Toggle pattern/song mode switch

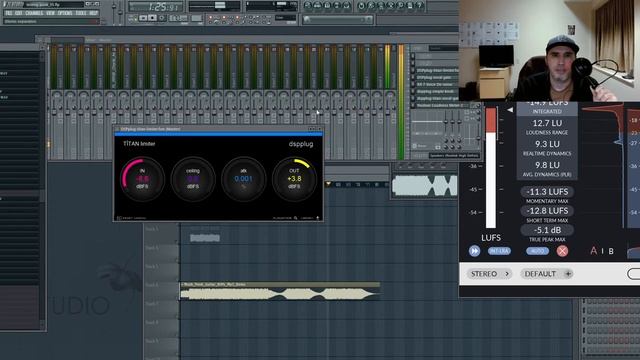pyautogui.click(x=132, y=18)
